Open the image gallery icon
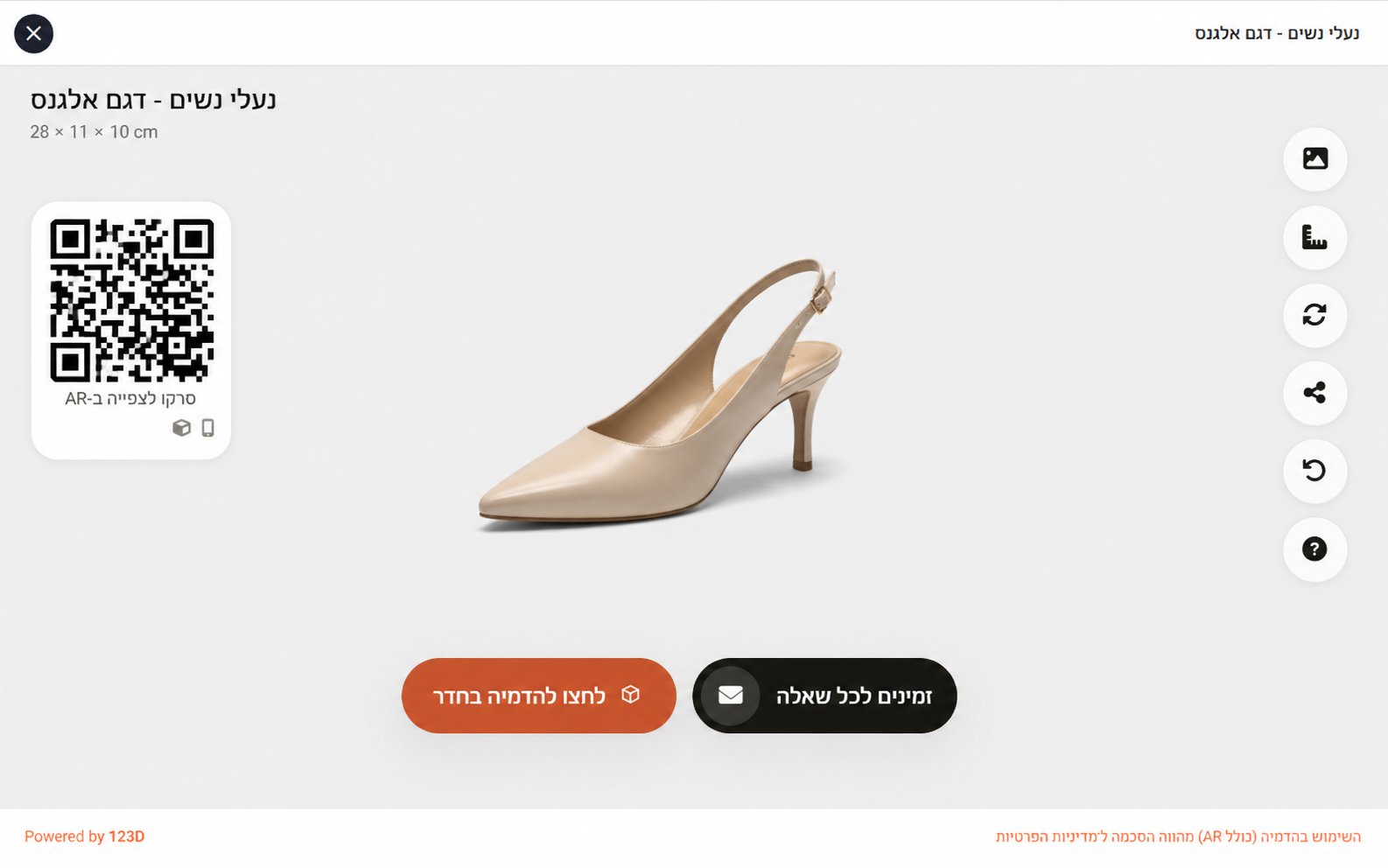 pos(1314,159)
